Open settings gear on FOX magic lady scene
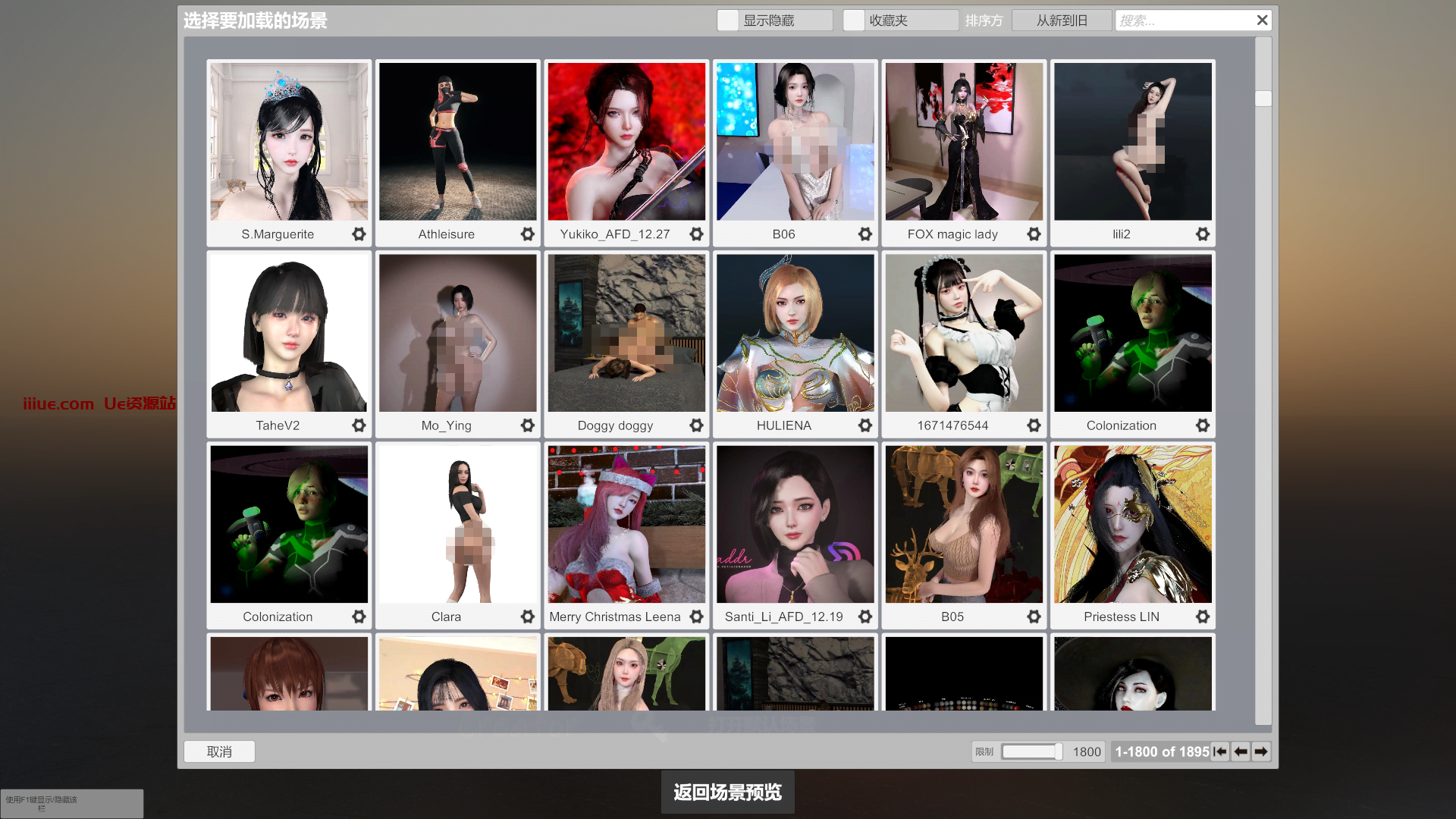The width and height of the screenshot is (1456, 819). point(1033,234)
